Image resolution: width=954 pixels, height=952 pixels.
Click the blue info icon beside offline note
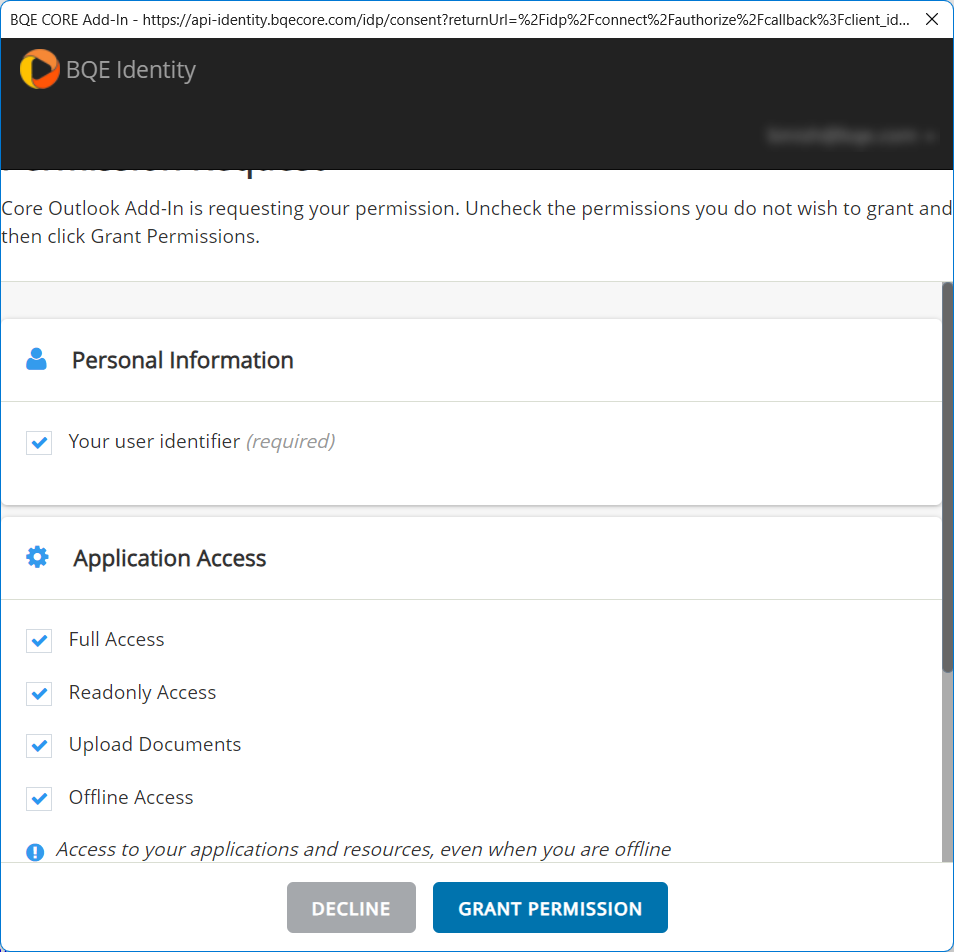coord(35,852)
